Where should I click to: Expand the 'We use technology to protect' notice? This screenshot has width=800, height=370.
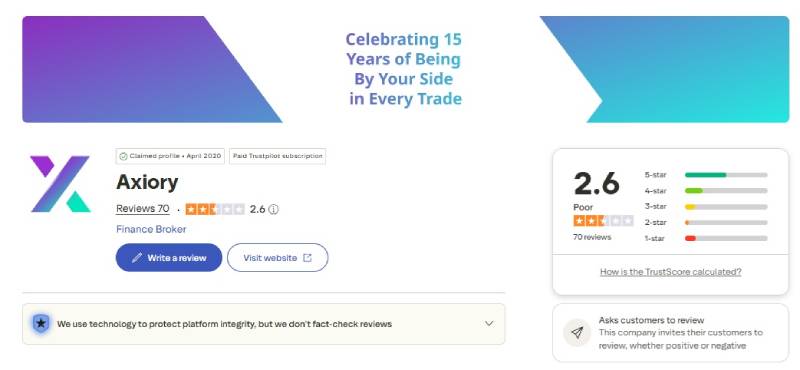click(x=264, y=324)
